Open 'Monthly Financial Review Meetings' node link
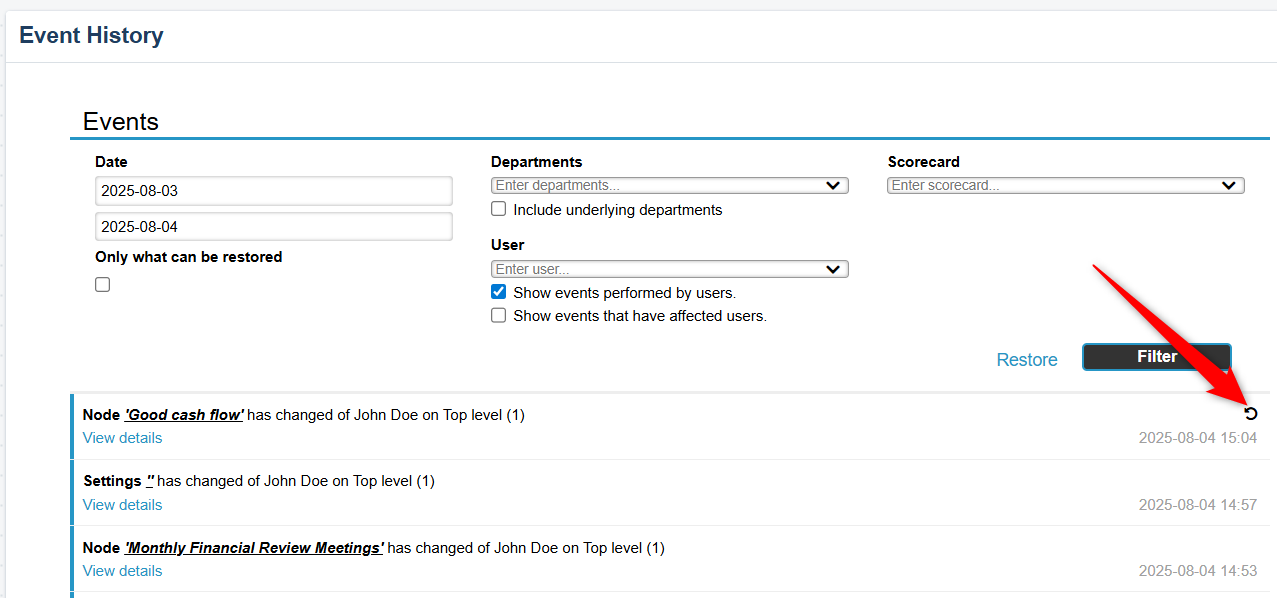 [254, 548]
